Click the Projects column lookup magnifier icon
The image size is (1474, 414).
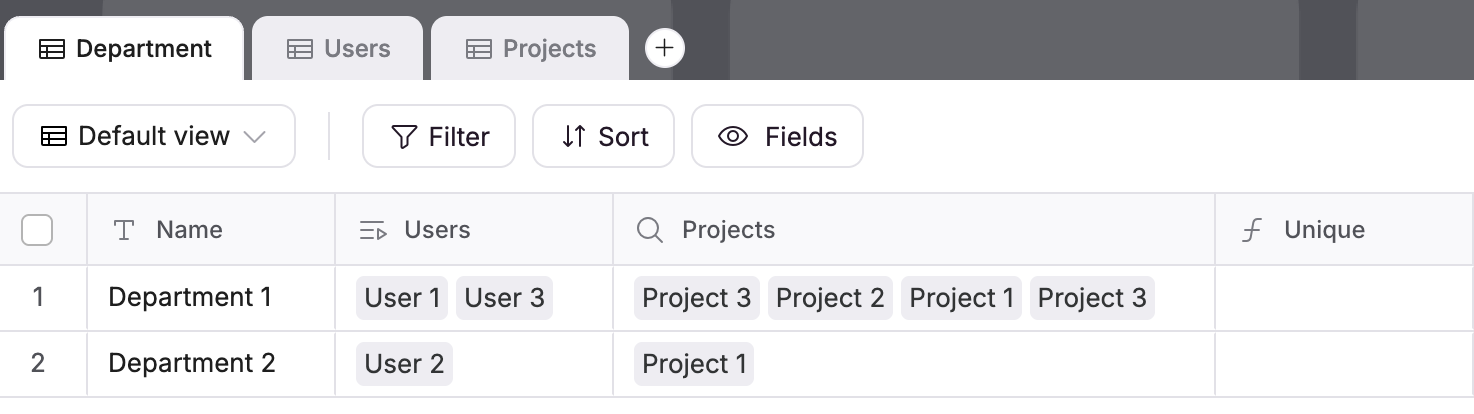[650, 231]
